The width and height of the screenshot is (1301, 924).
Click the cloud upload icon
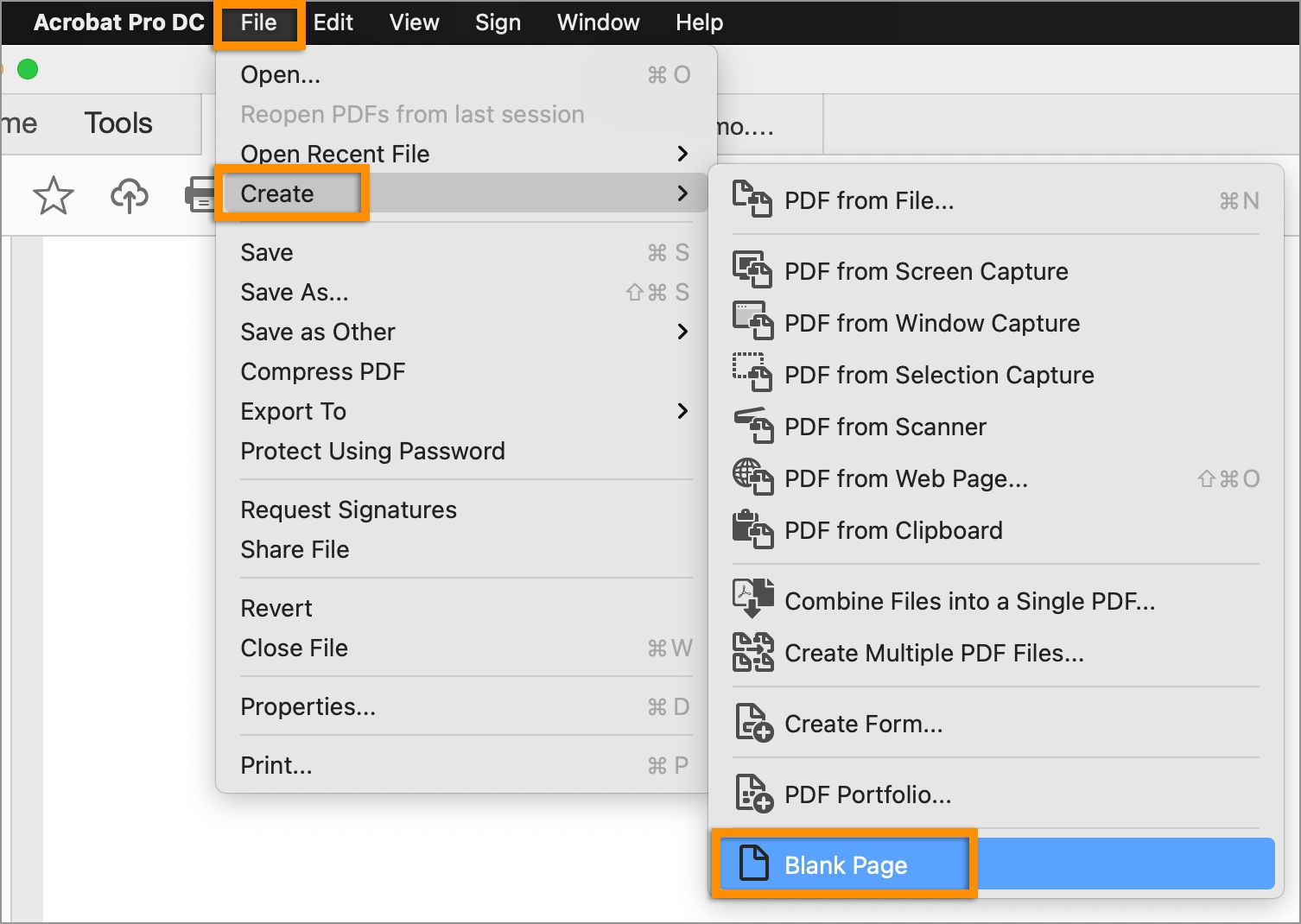point(130,195)
